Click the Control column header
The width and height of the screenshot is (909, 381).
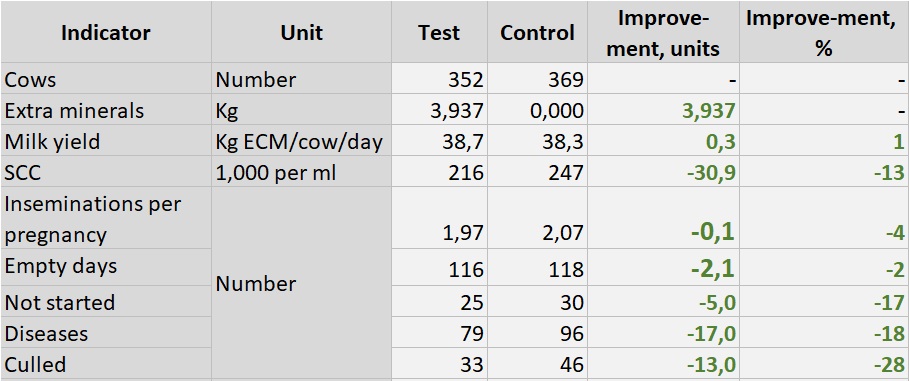pos(537,32)
